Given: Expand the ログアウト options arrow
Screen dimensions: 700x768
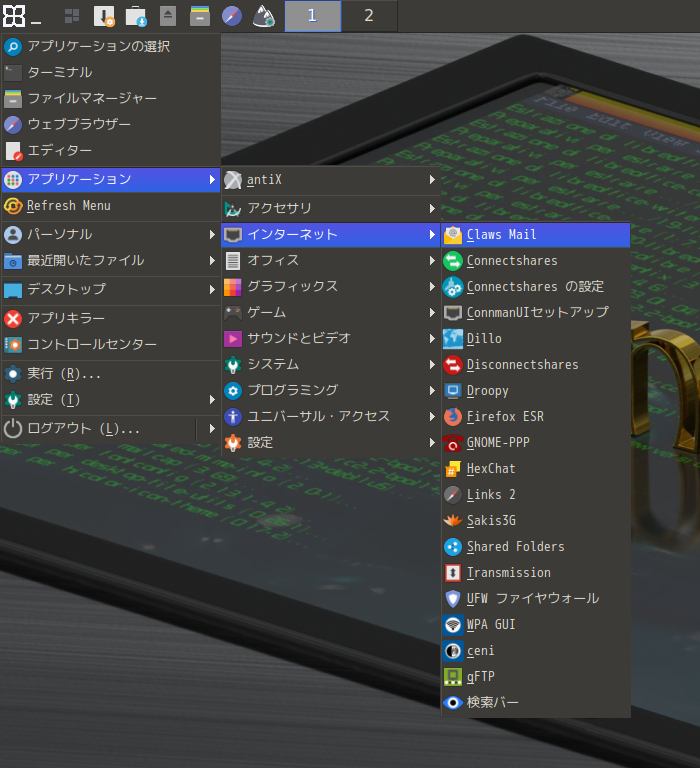Looking at the screenshot, I should tap(212, 429).
